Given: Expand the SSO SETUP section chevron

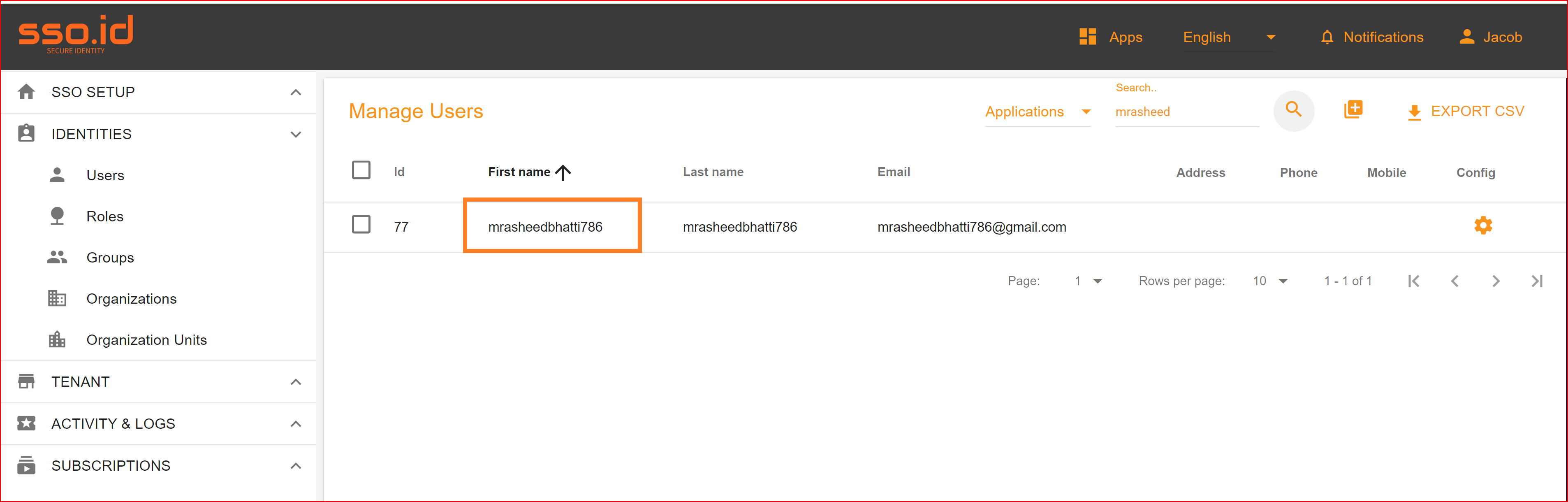Looking at the screenshot, I should coord(296,93).
